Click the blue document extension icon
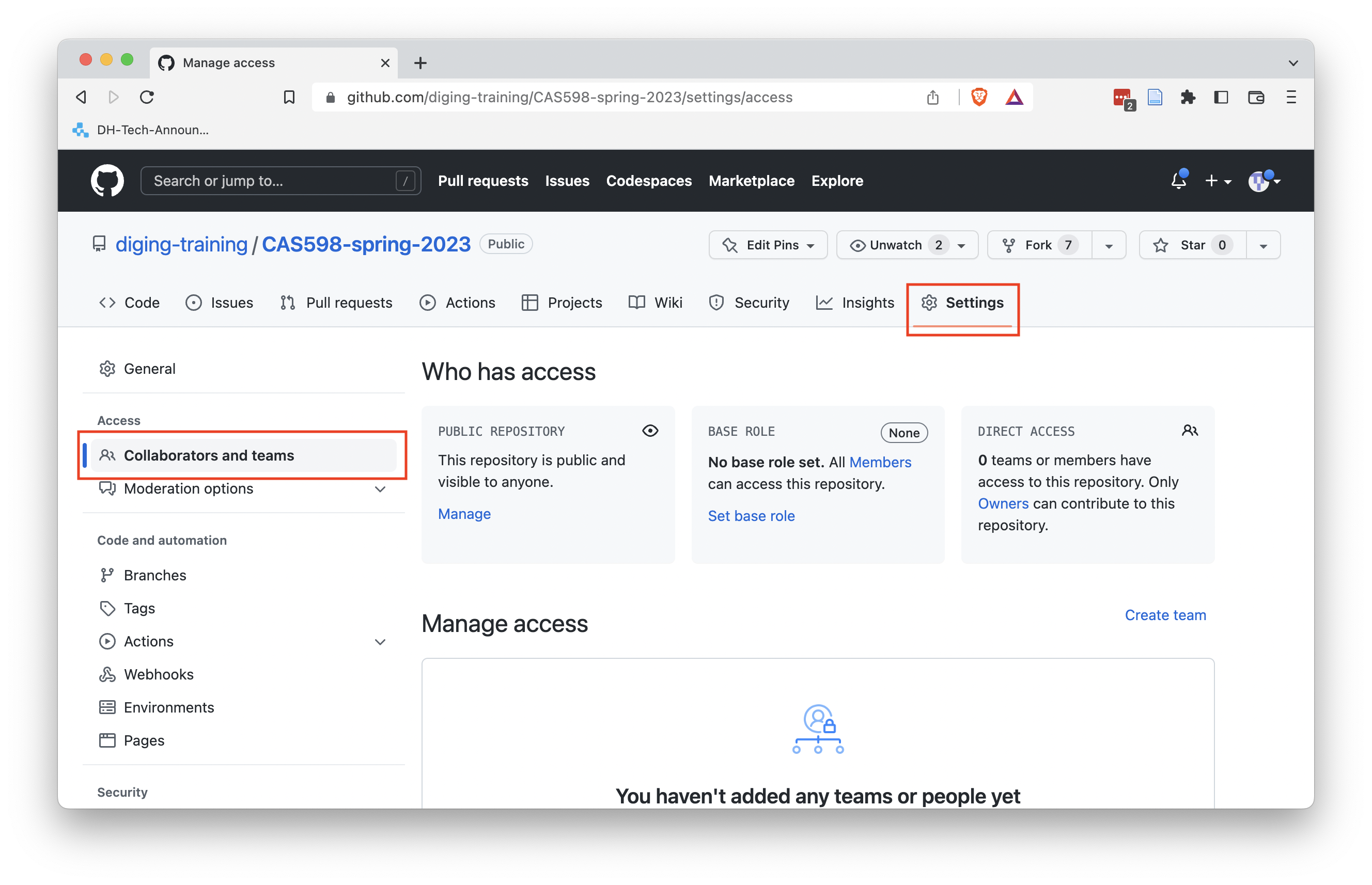The height and width of the screenshot is (885, 1372). [x=1155, y=97]
